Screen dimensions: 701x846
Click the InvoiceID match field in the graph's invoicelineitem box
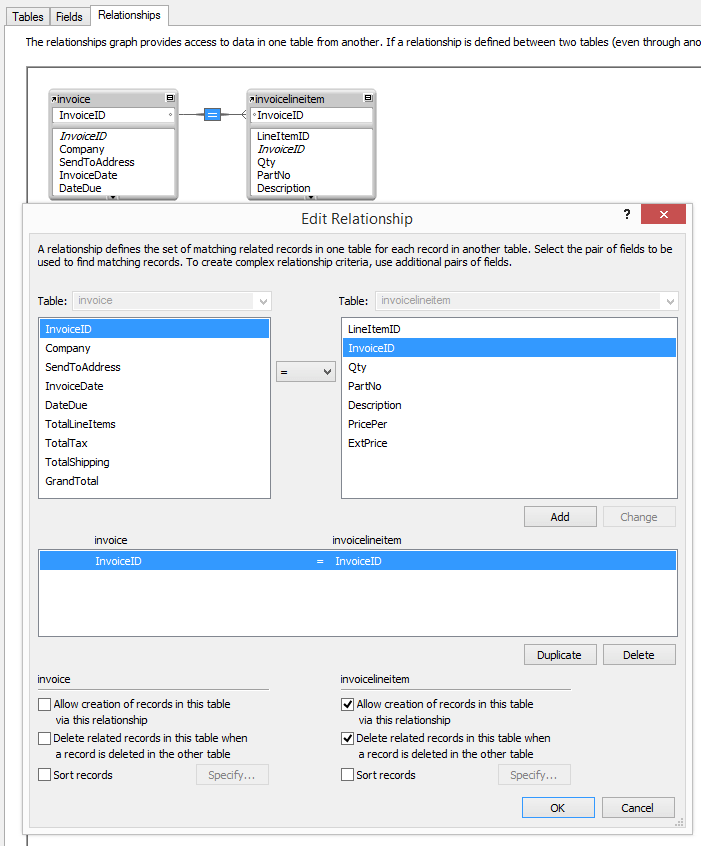click(311, 115)
